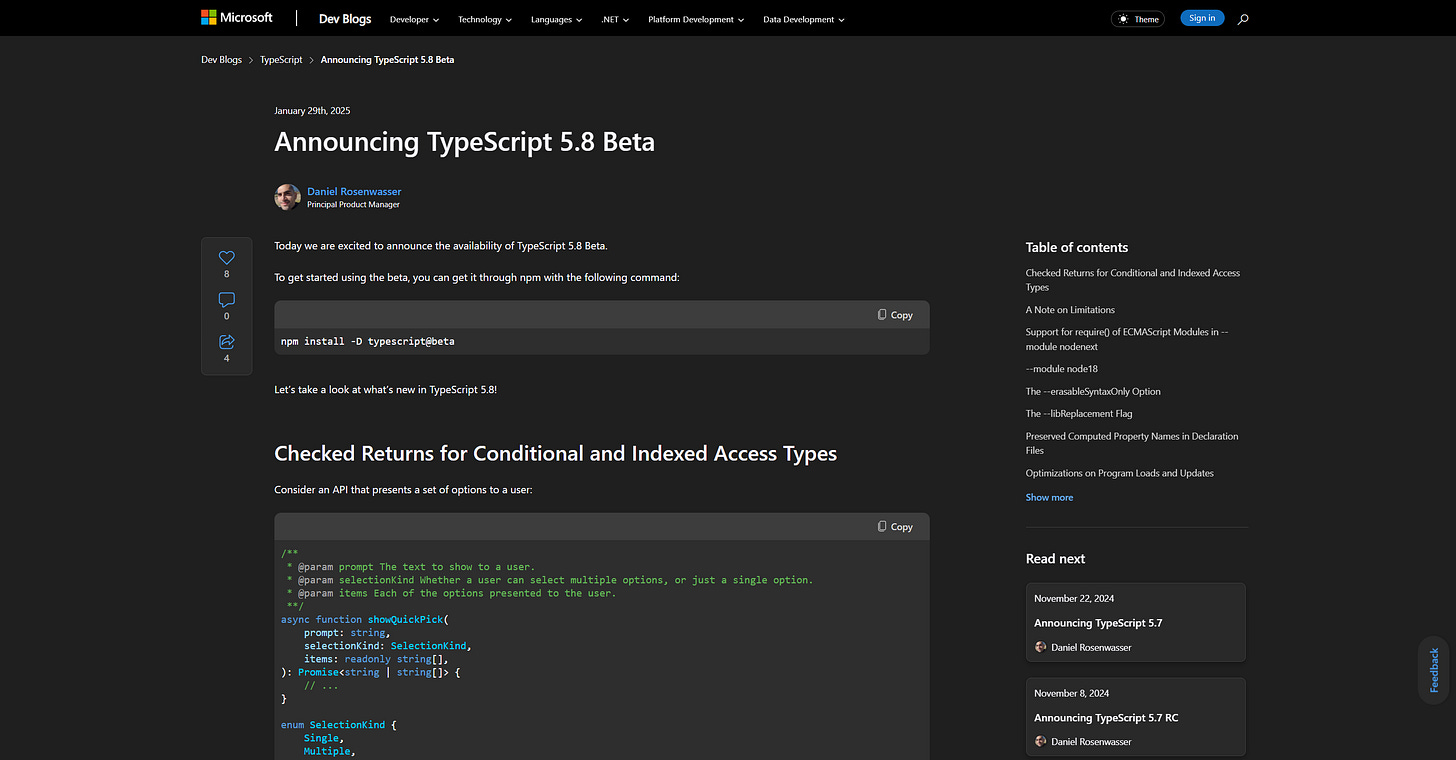Open comments via speech bubble icon
1456x760 pixels.
coord(227,300)
